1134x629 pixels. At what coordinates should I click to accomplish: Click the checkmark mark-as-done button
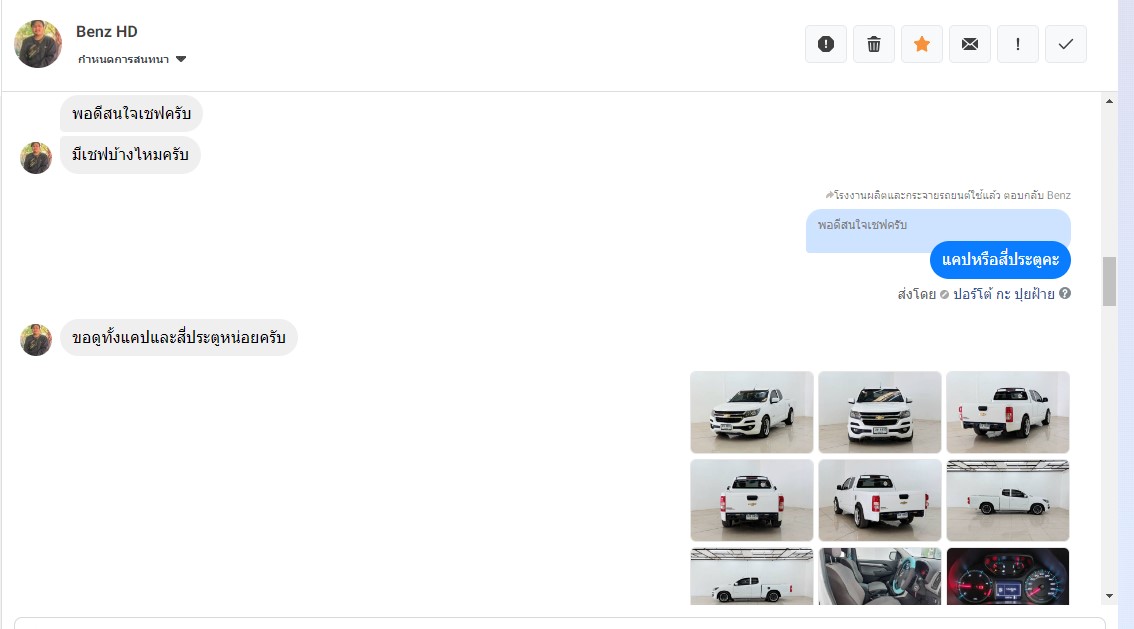(1066, 44)
